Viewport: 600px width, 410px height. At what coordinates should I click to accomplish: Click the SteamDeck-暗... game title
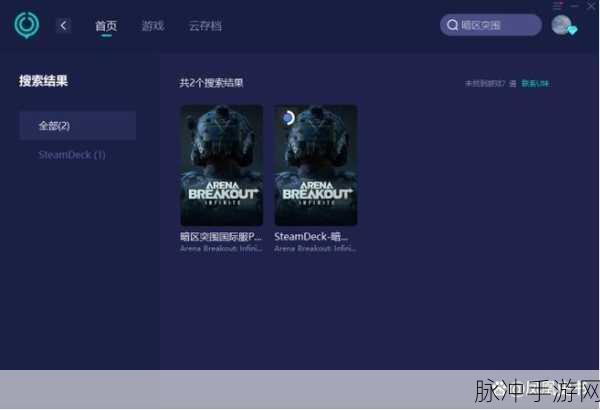click(311, 237)
